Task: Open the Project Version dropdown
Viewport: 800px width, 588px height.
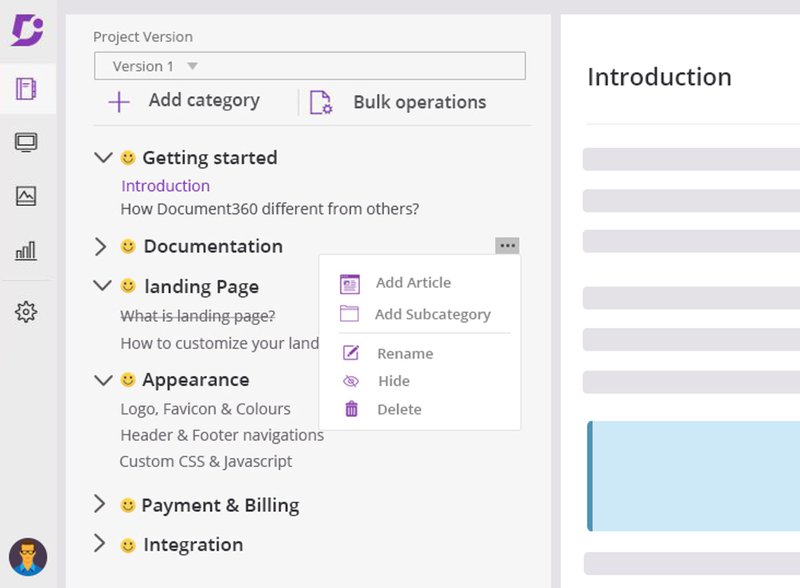Action: (x=309, y=66)
